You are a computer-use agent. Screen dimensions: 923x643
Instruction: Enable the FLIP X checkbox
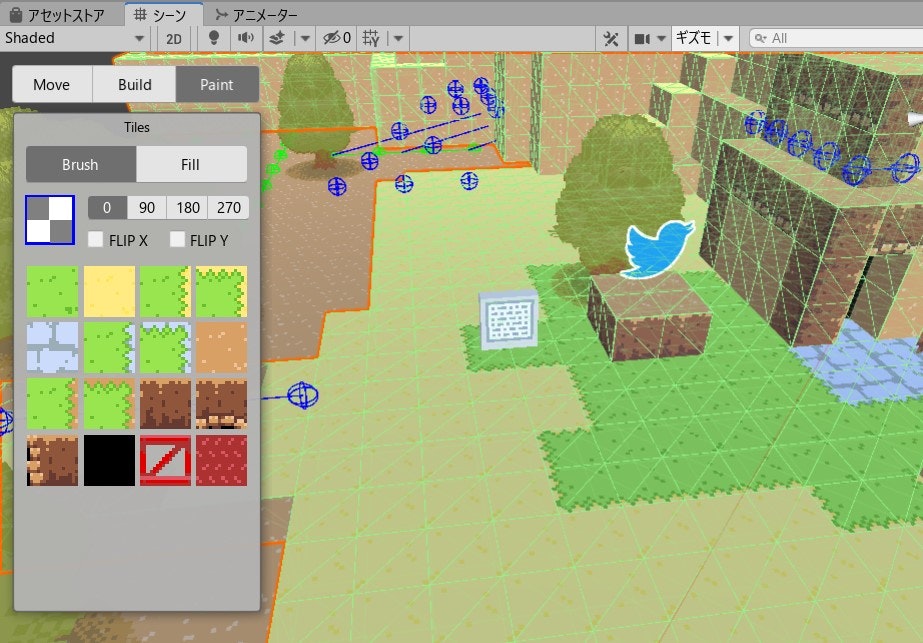95,239
